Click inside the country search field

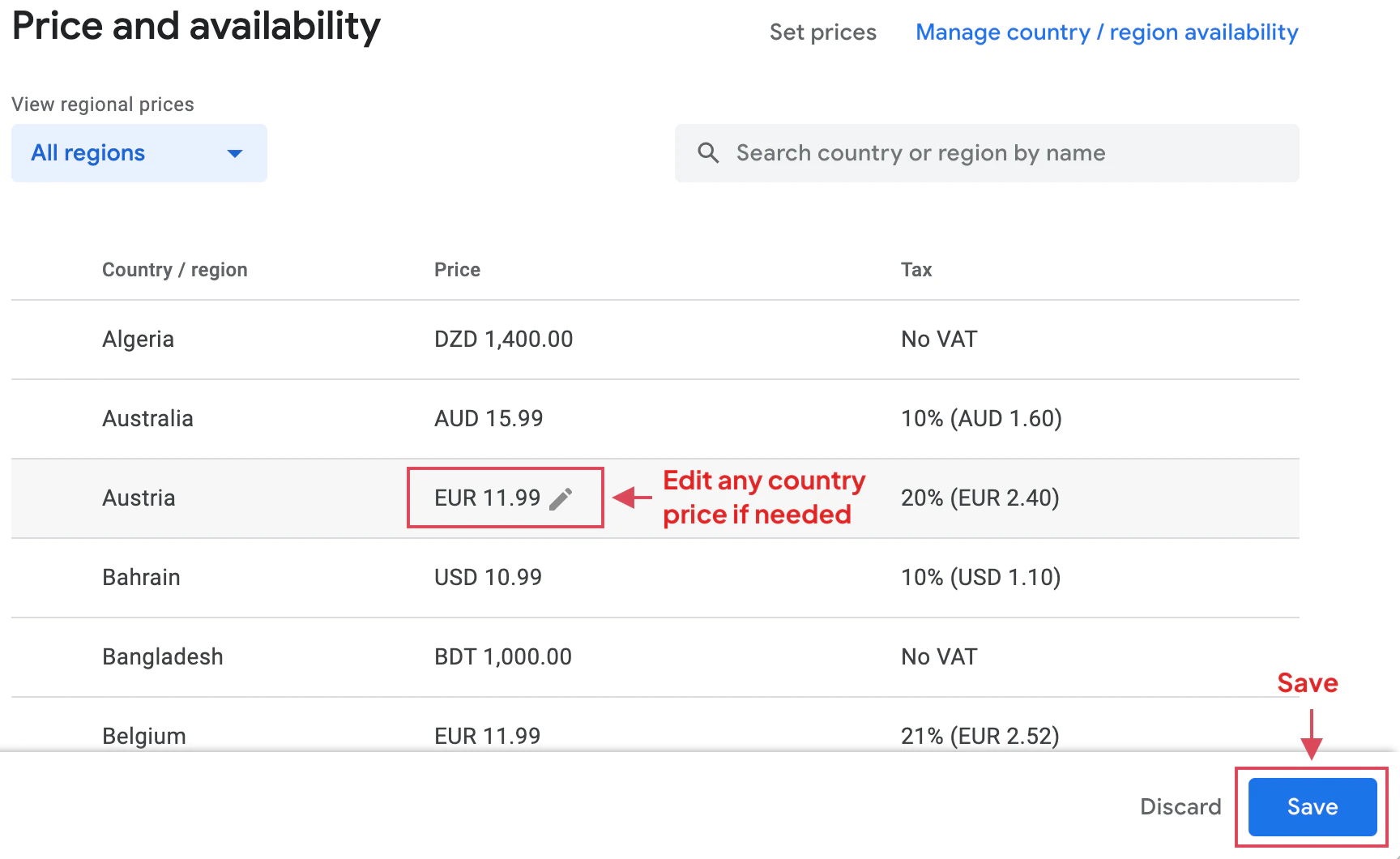click(920, 152)
